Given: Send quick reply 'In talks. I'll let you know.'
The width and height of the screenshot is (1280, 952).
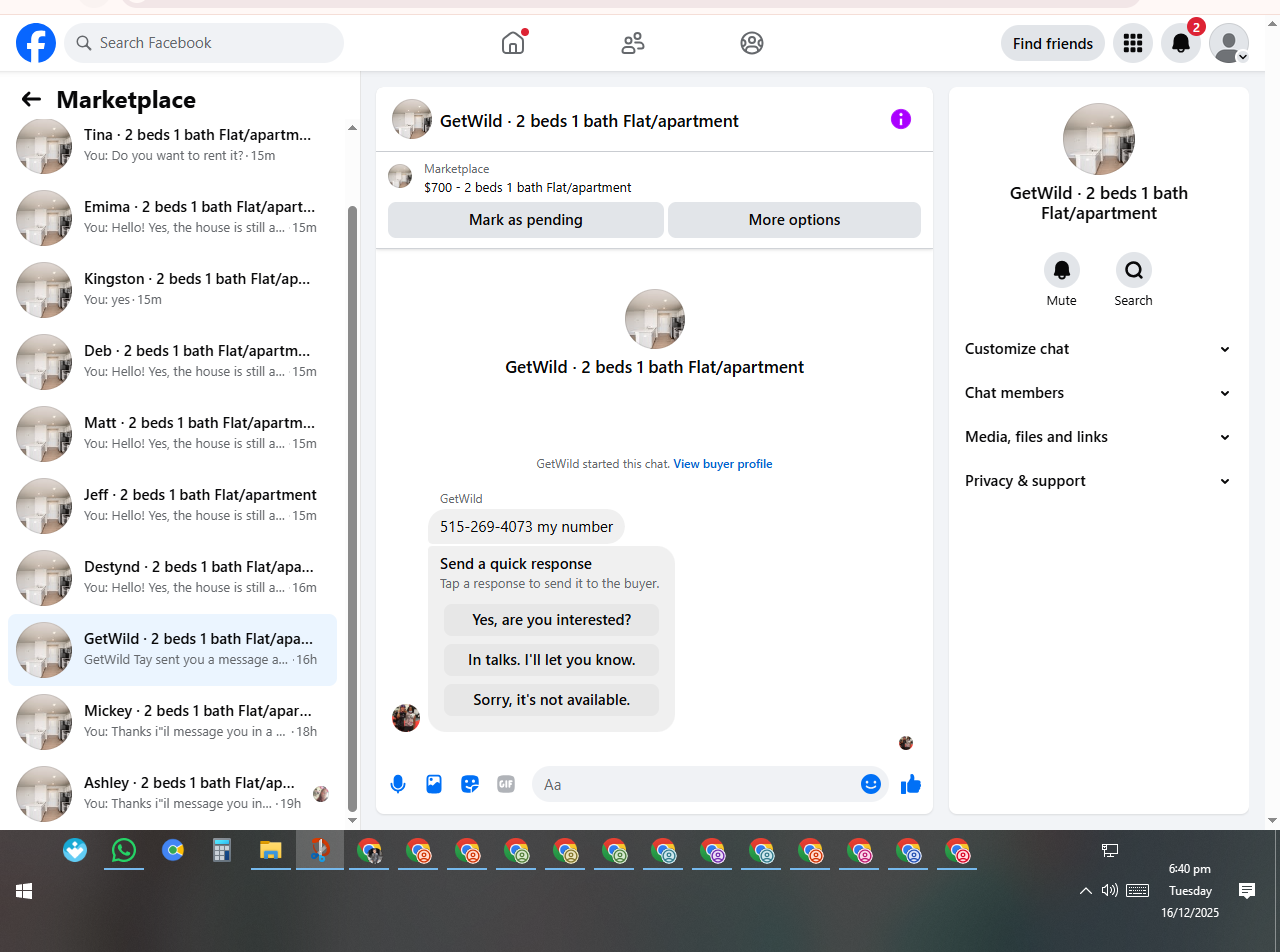Looking at the screenshot, I should 552,660.
